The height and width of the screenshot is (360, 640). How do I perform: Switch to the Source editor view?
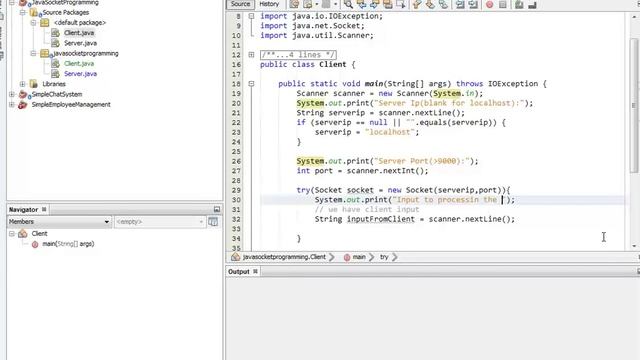240,4
